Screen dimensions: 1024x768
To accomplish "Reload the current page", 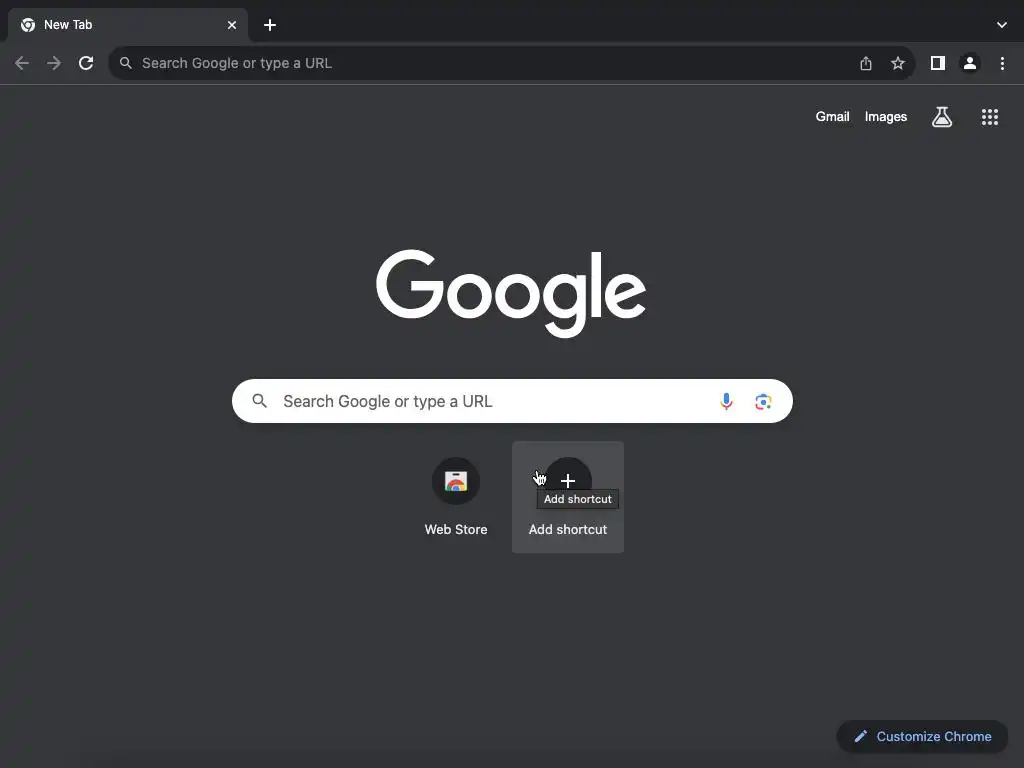I will 86,63.
